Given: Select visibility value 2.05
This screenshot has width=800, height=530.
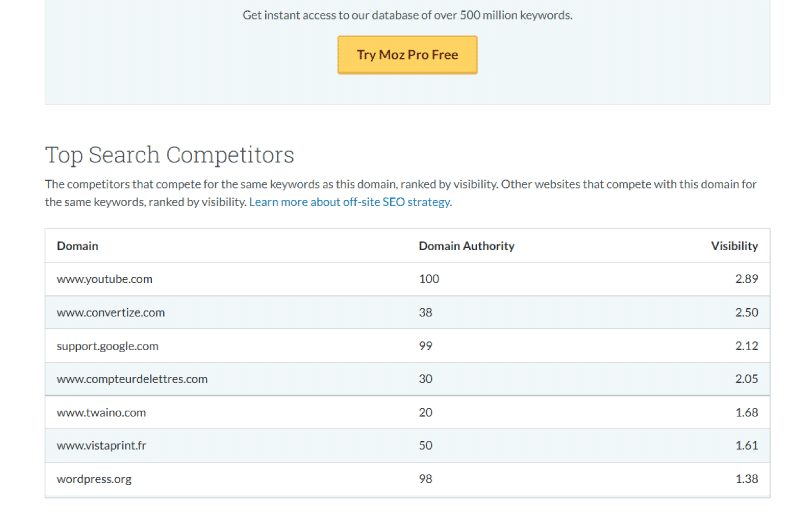Looking at the screenshot, I should 746,379.
